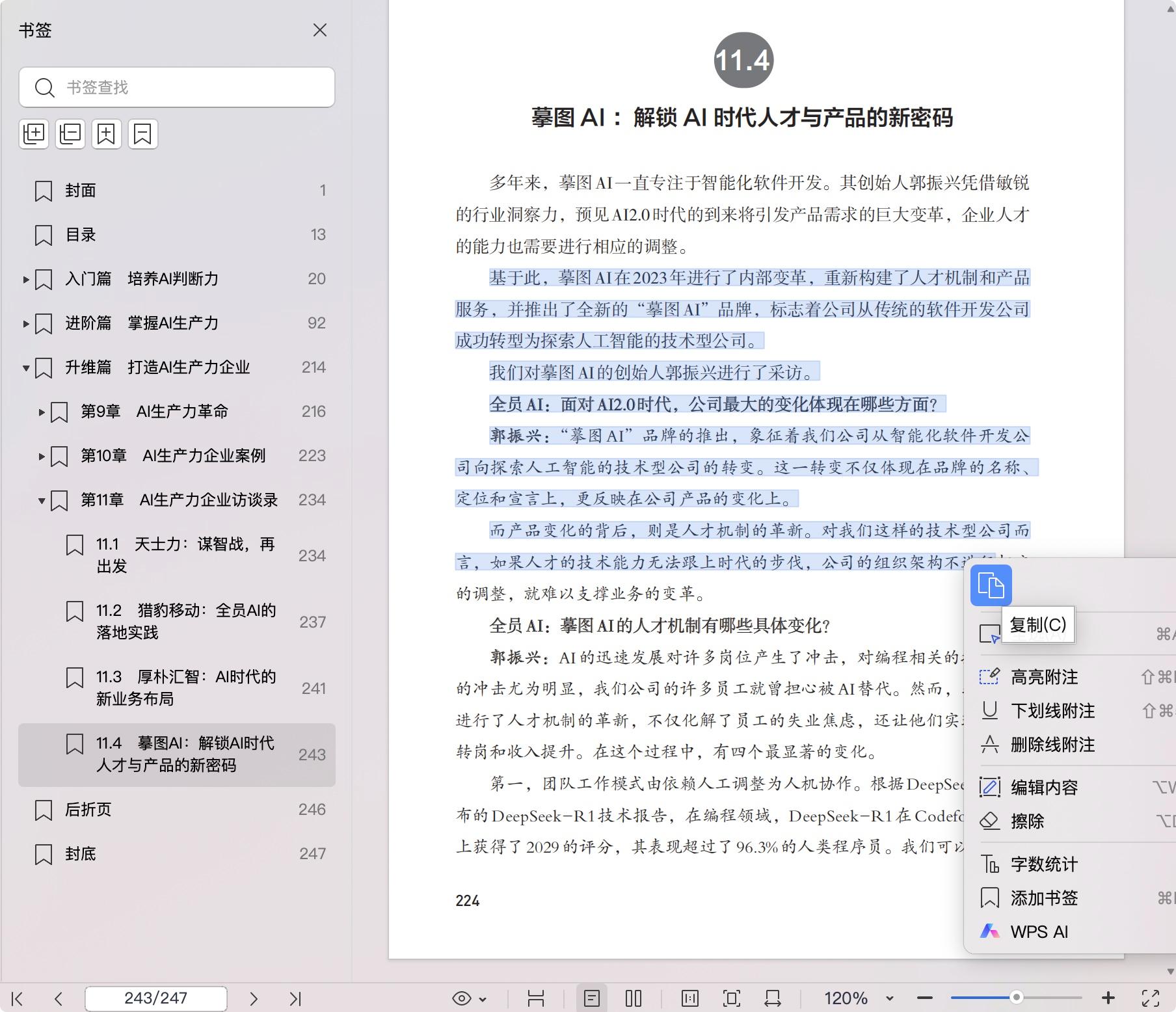
Task: Expand the 第10章 AI生产力企业案例 bookmark
Action: [x=42, y=457]
